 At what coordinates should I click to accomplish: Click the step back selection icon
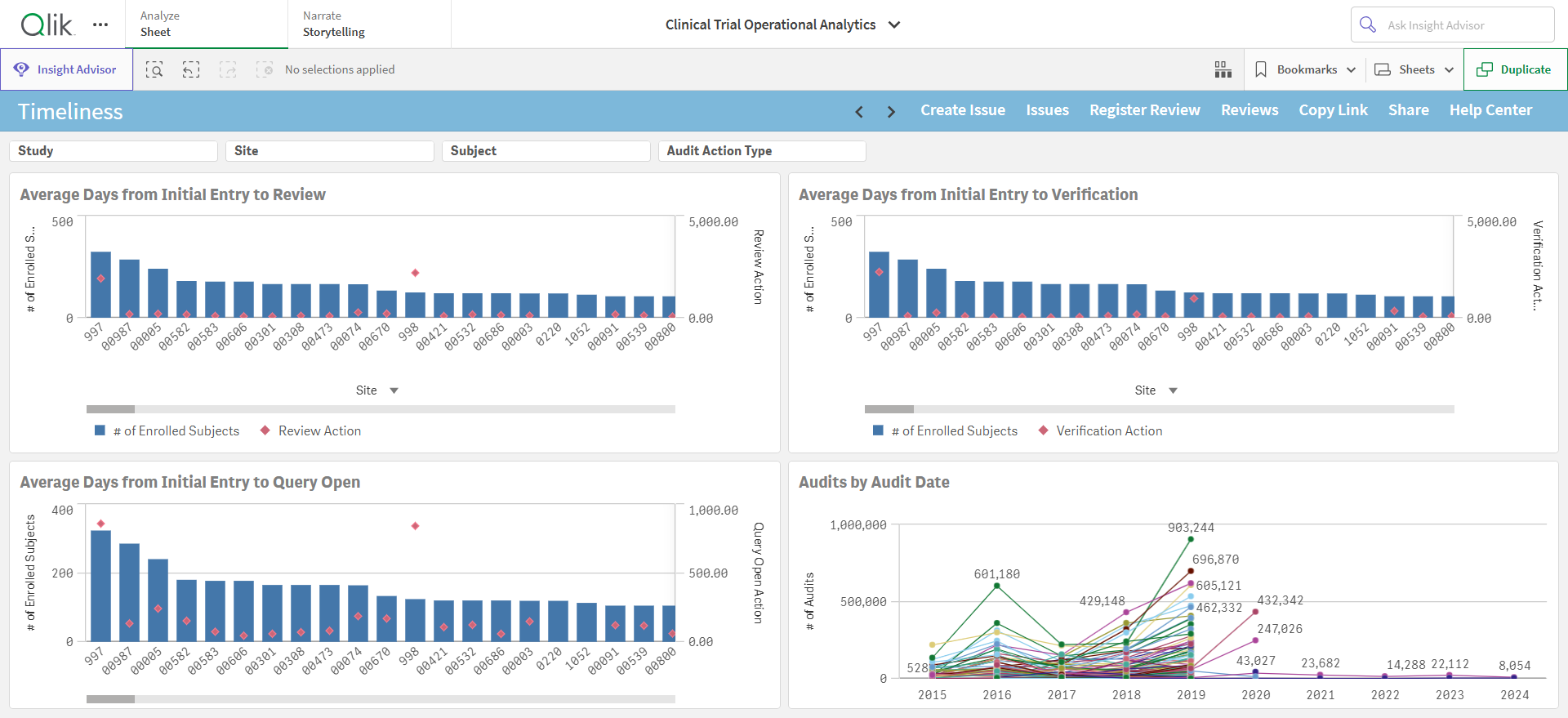click(191, 69)
